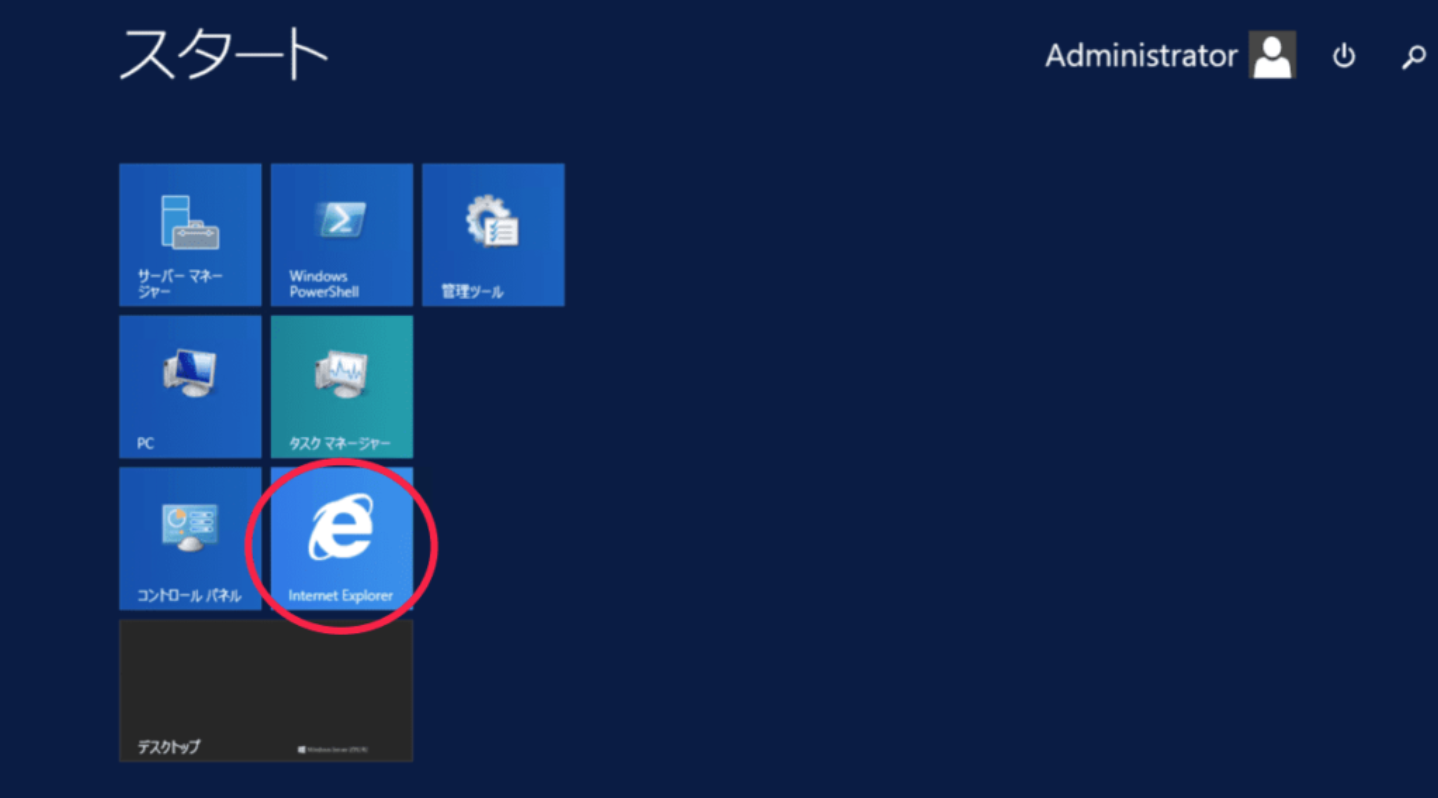The height and width of the screenshot is (798, 1438).
Task: Click the power options icon
Action: click(1343, 56)
